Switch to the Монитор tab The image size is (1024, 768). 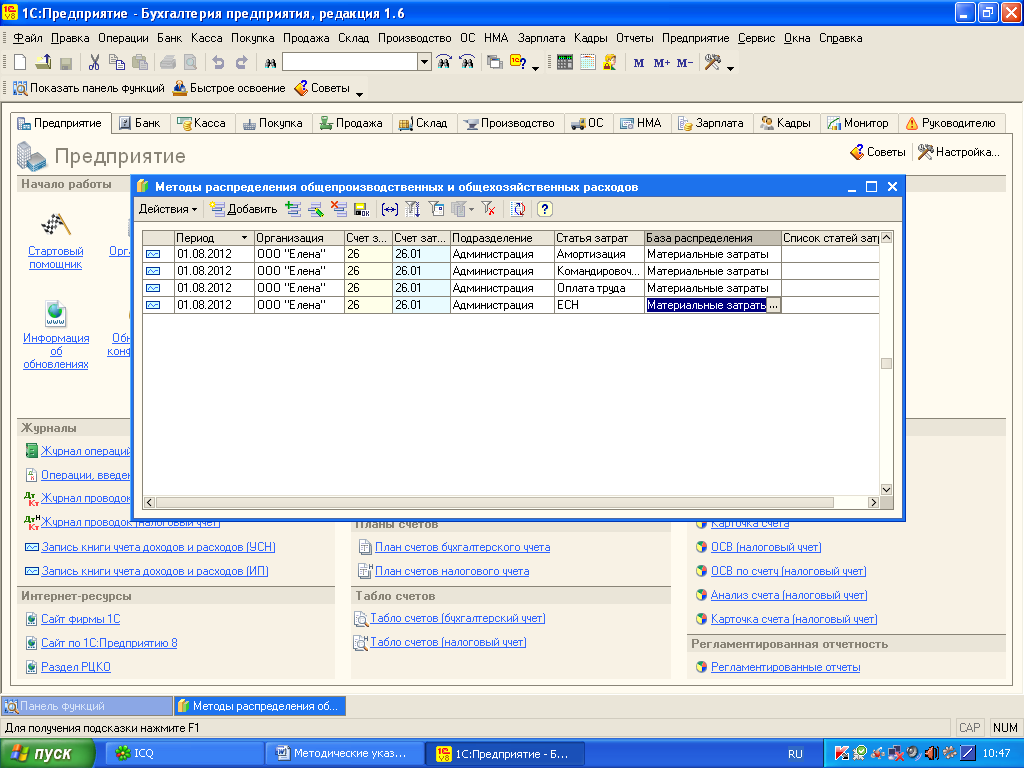tap(858, 123)
